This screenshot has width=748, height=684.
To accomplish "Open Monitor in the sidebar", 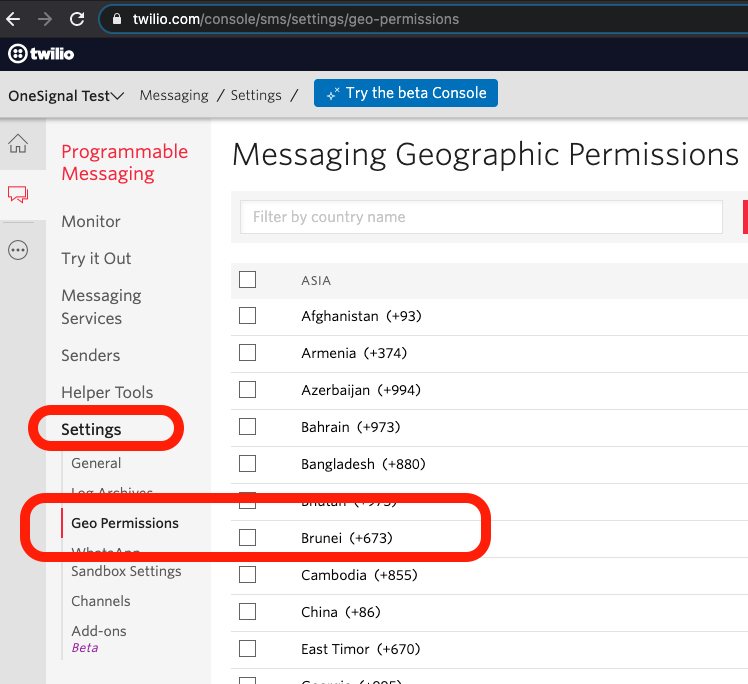I will tap(91, 221).
